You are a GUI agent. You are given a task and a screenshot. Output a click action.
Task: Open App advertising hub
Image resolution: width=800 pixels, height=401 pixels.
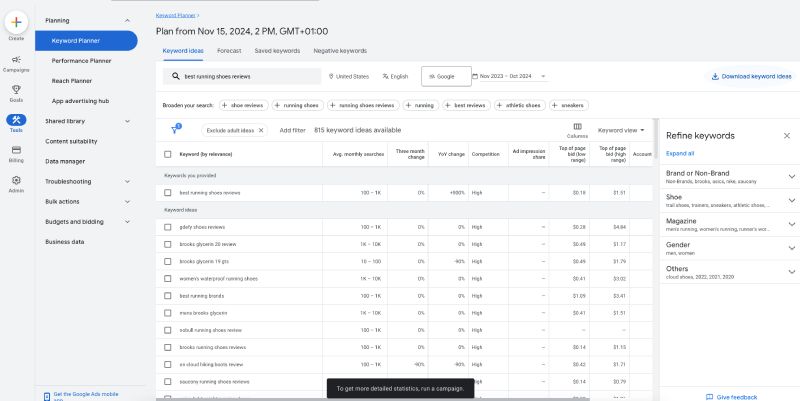tap(81, 101)
